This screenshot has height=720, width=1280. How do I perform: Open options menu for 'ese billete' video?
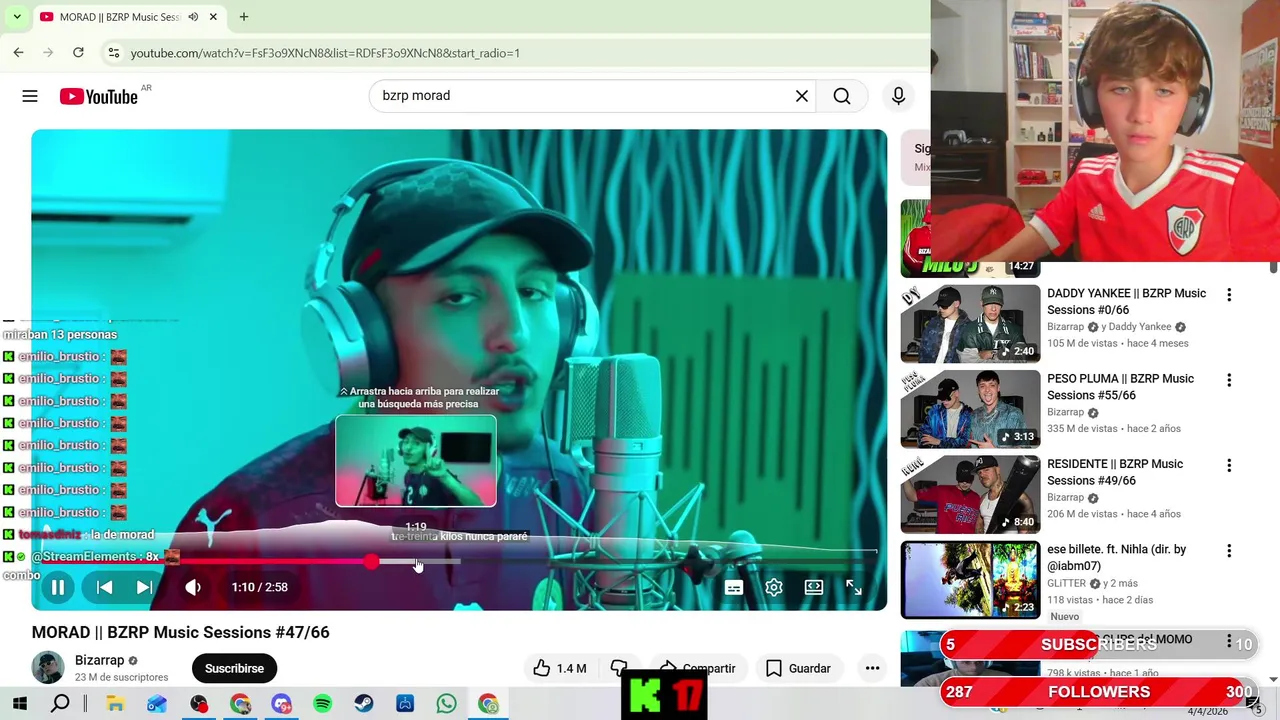pyautogui.click(x=1229, y=551)
